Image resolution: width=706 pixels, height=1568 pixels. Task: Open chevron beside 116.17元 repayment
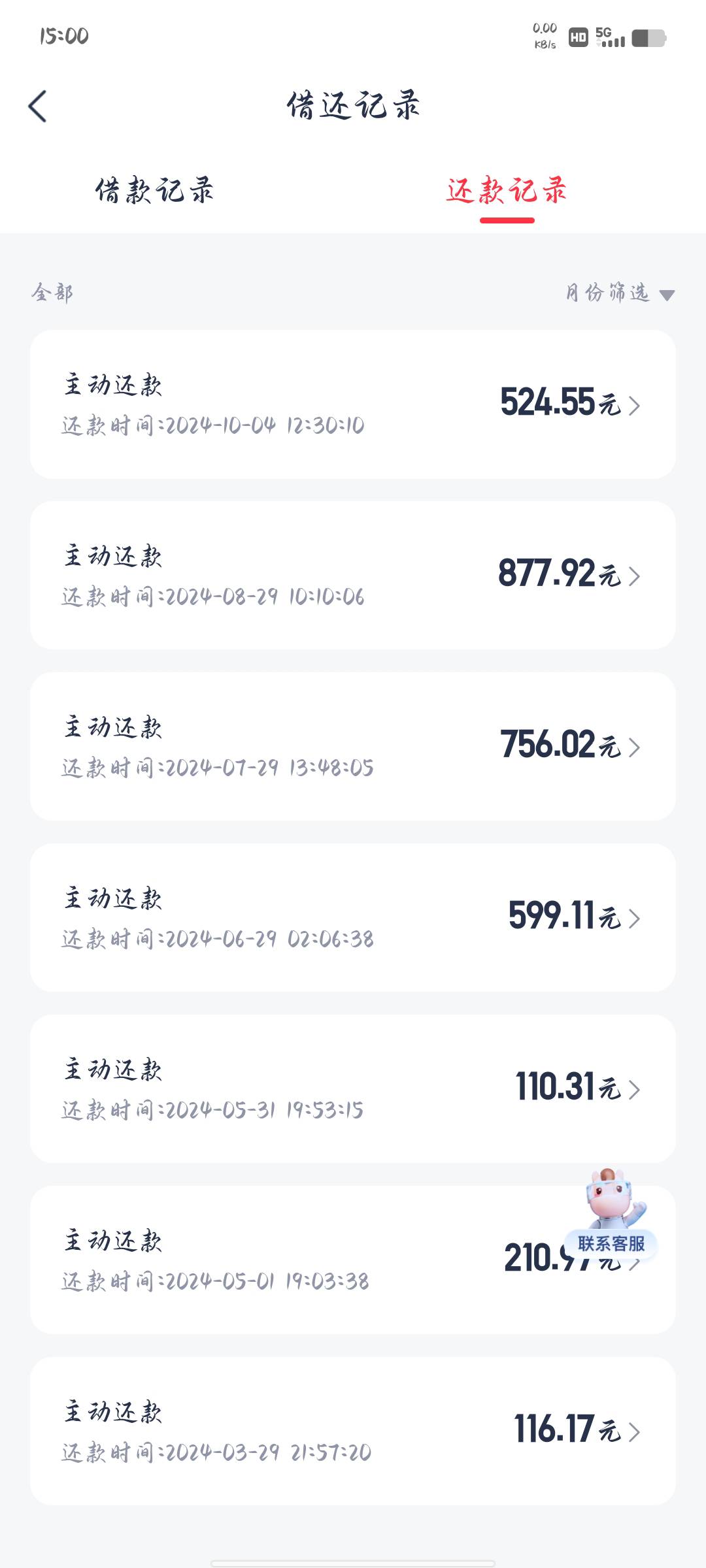click(634, 1432)
